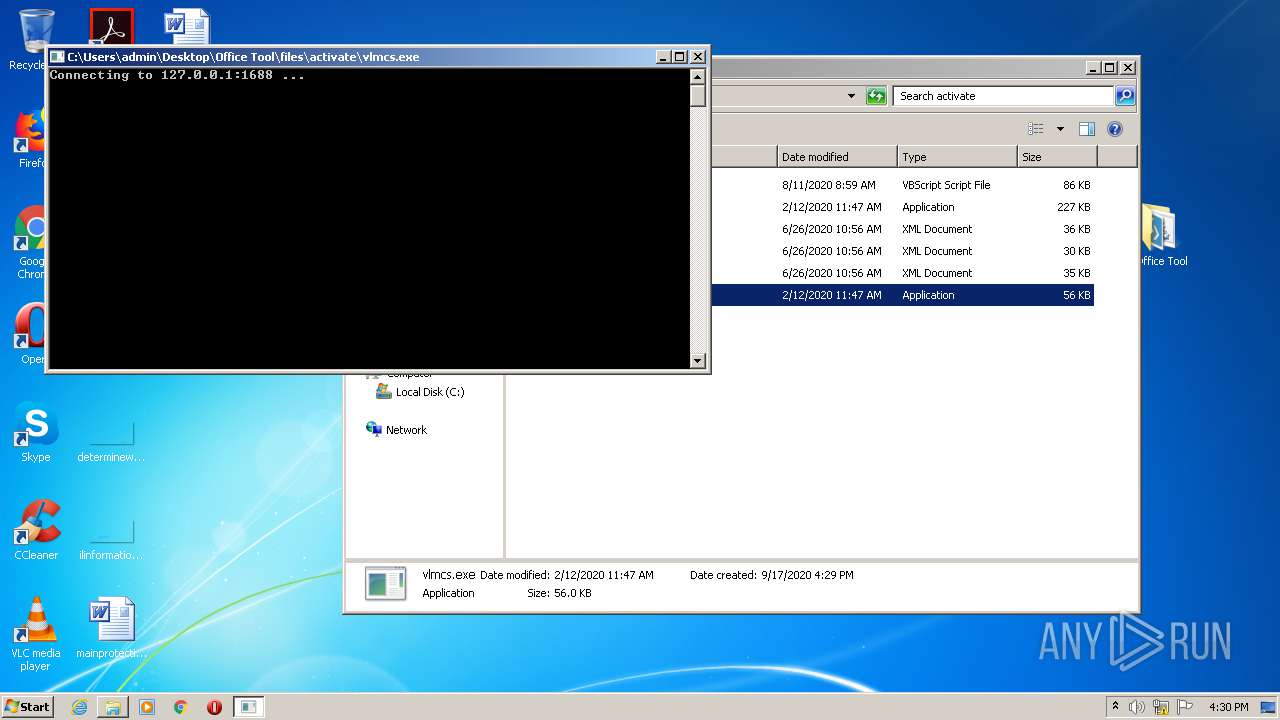The image size is (1280, 720).
Task: Click the Search activate input field
Action: pyautogui.click(x=1003, y=96)
